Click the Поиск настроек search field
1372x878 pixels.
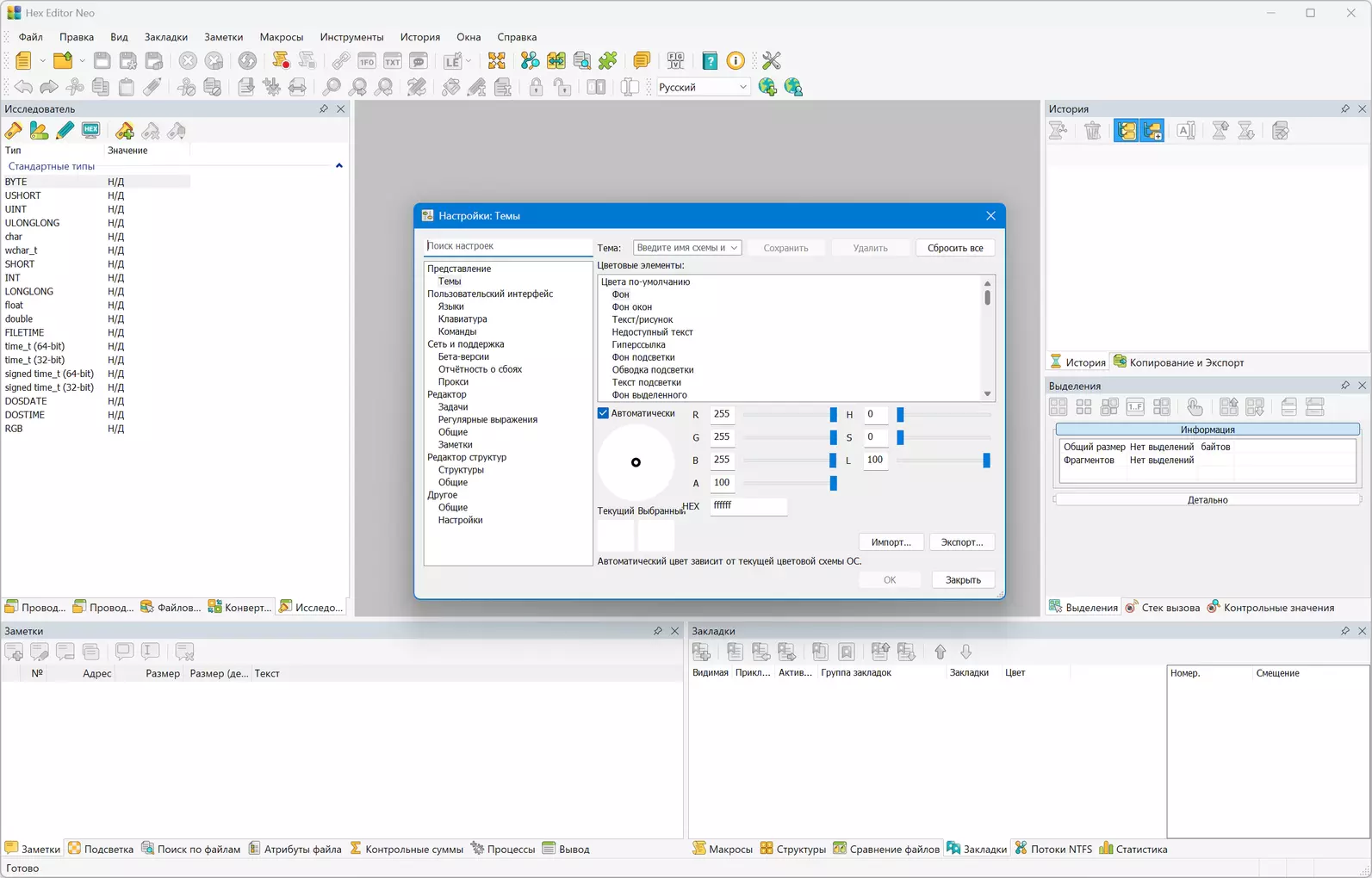pyautogui.click(x=507, y=246)
